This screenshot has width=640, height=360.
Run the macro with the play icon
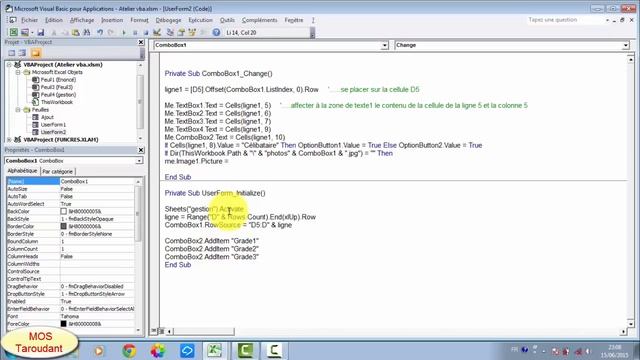[124, 32]
